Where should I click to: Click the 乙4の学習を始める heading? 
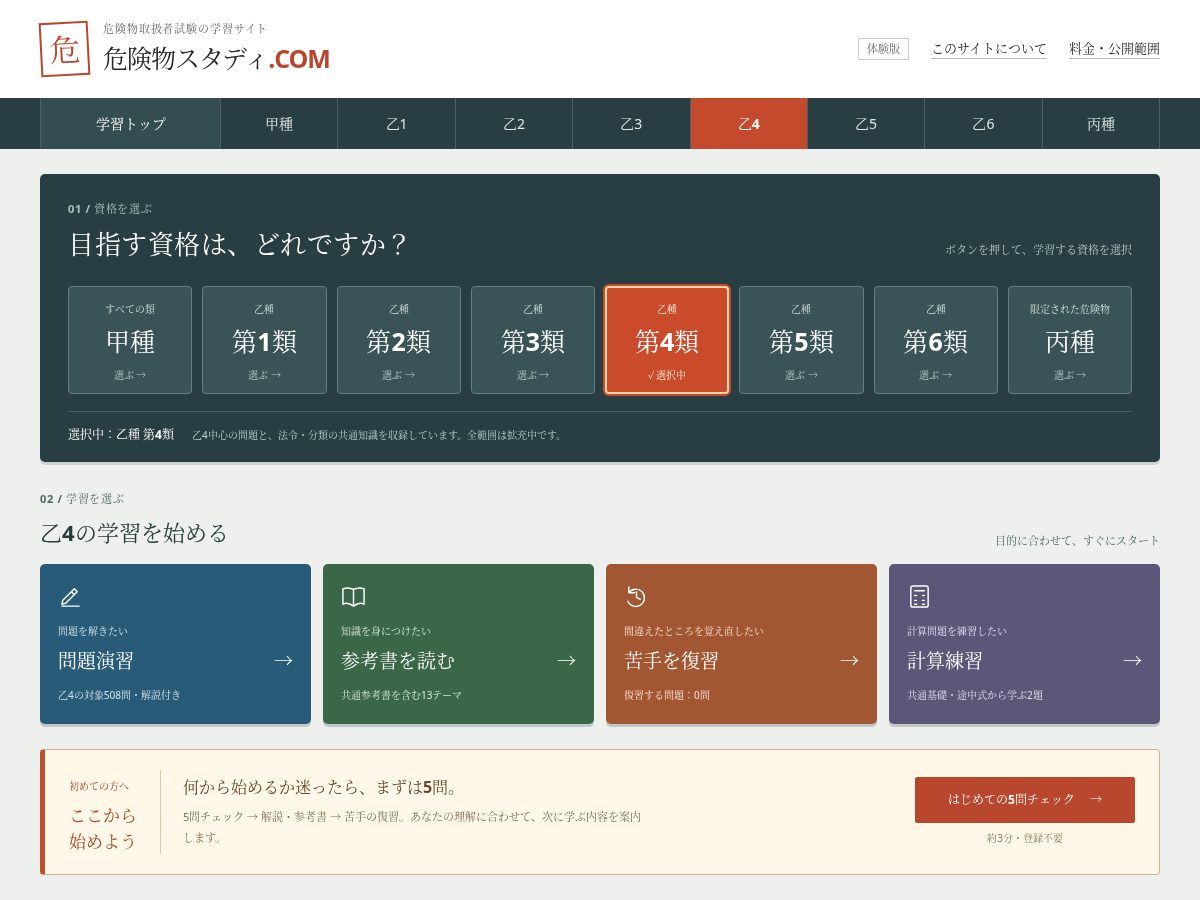coord(134,533)
